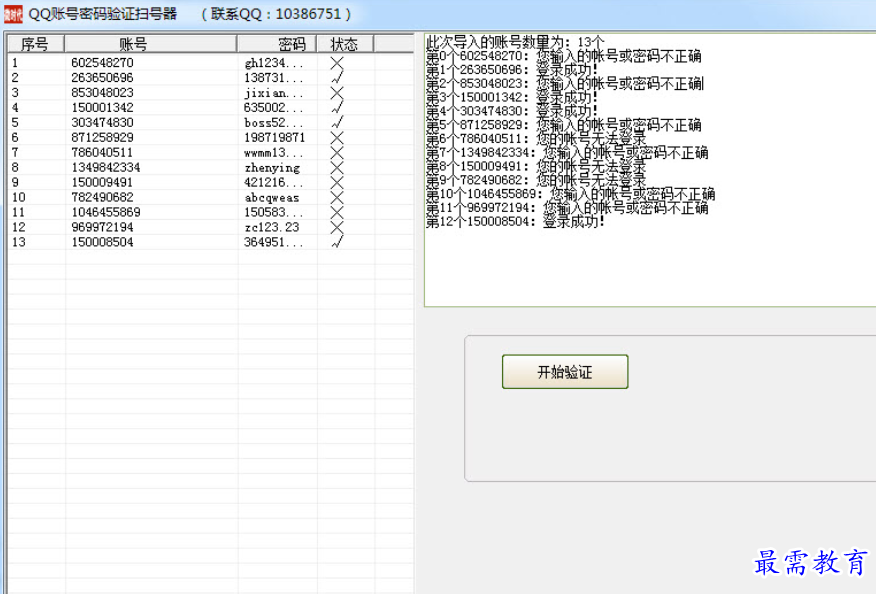Click log line 此次导入的账号数量为: 13个
This screenshot has width=876, height=594.
515,42
